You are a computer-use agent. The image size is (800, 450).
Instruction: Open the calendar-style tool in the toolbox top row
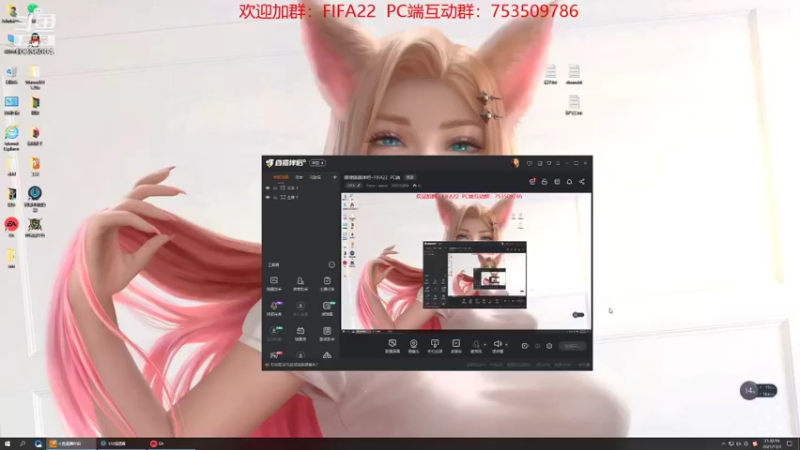[327, 284]
